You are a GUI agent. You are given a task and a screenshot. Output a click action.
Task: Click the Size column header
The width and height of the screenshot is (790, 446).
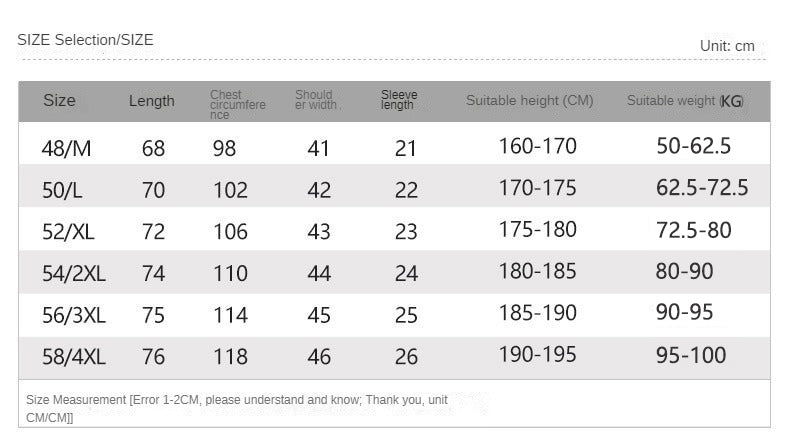pyautogui.click(x=59, y=101)
